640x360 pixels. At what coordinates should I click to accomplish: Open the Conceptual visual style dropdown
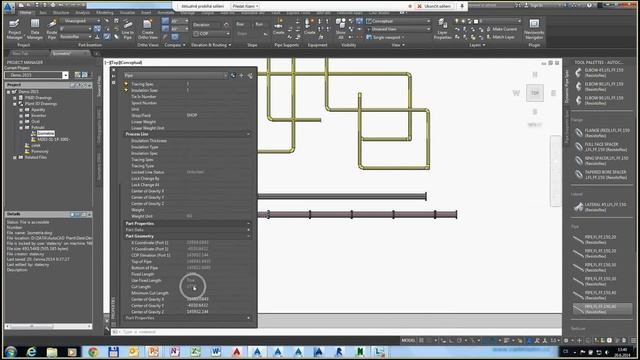coord(398,21)
